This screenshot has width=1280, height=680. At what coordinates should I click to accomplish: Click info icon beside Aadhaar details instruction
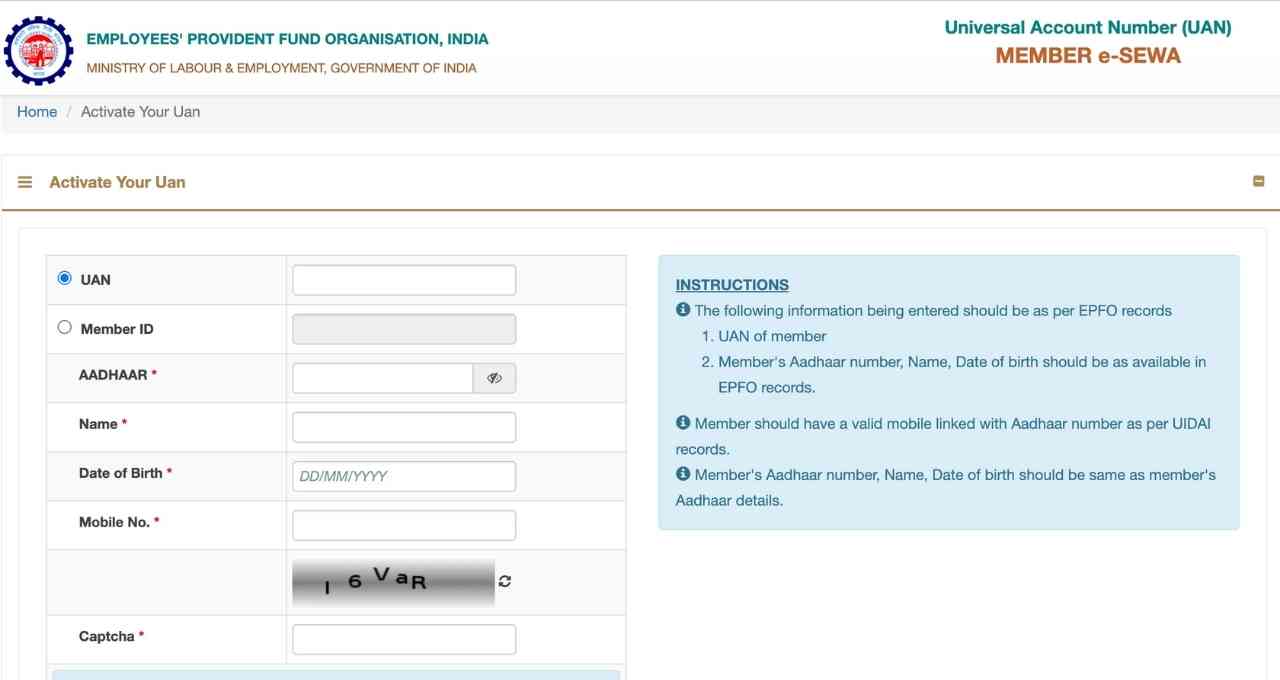pyautogui.click(x=683, y=474)
